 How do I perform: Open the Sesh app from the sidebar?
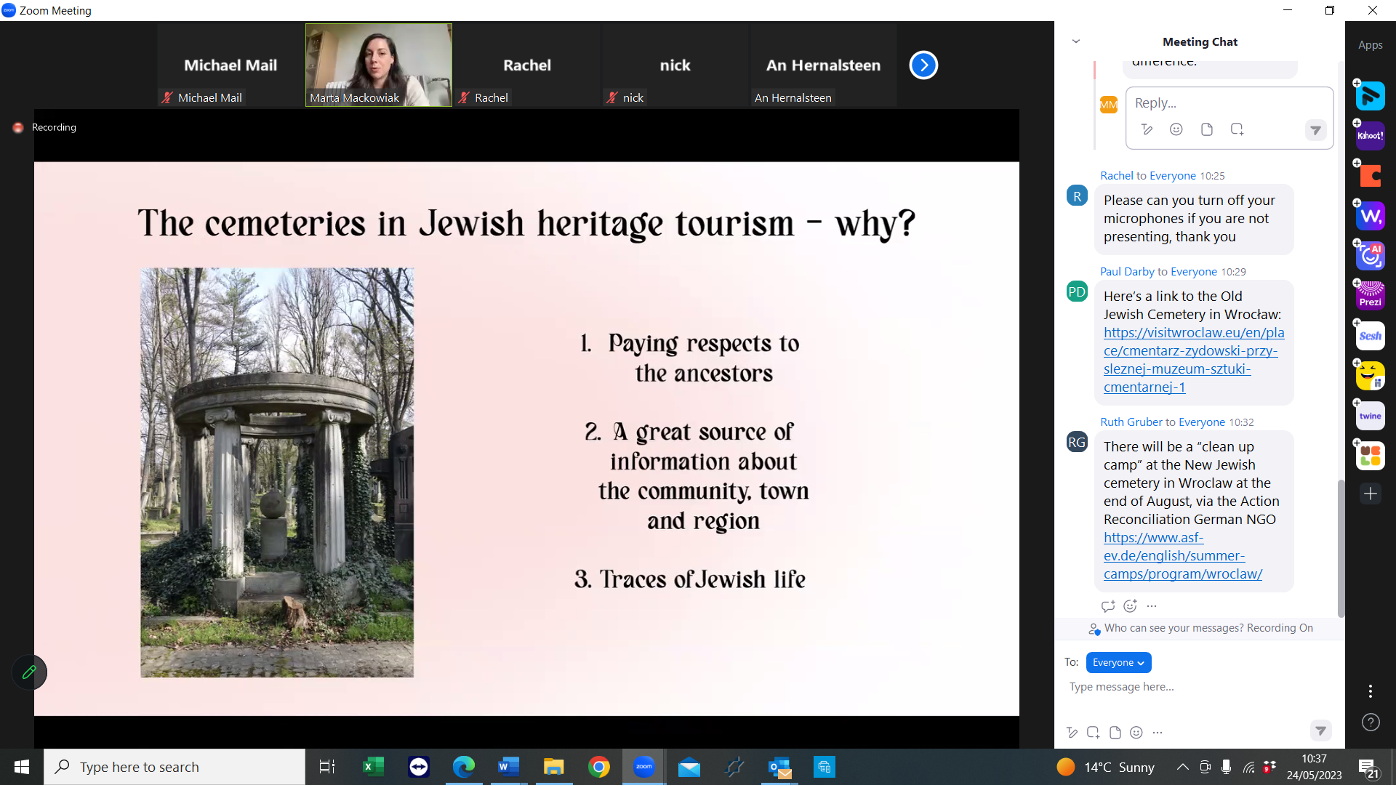tap(1369, 335)
